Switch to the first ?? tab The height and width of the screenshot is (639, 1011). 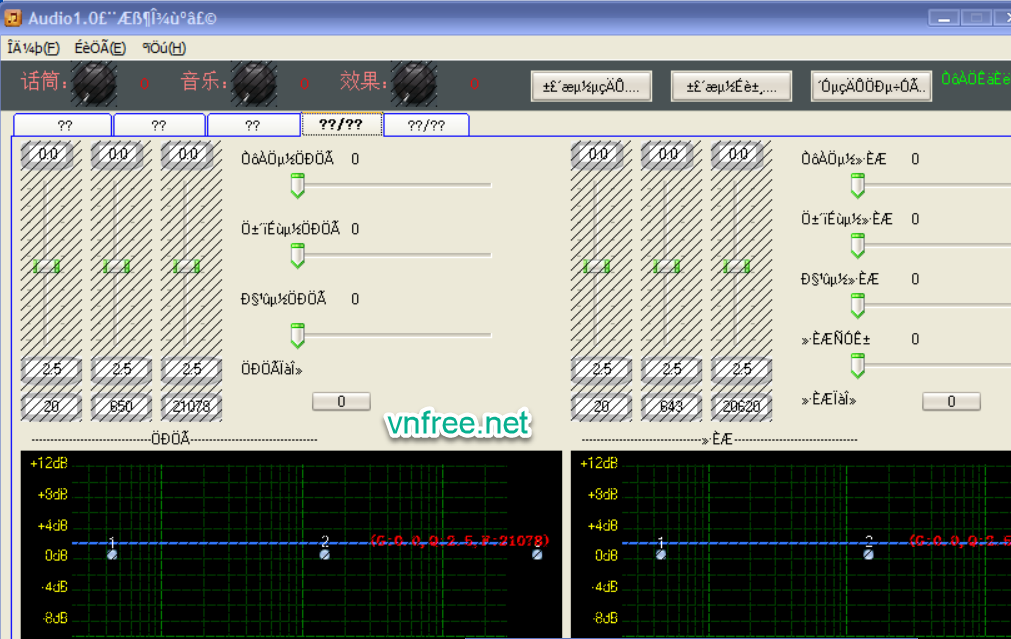tap(64, 125)
